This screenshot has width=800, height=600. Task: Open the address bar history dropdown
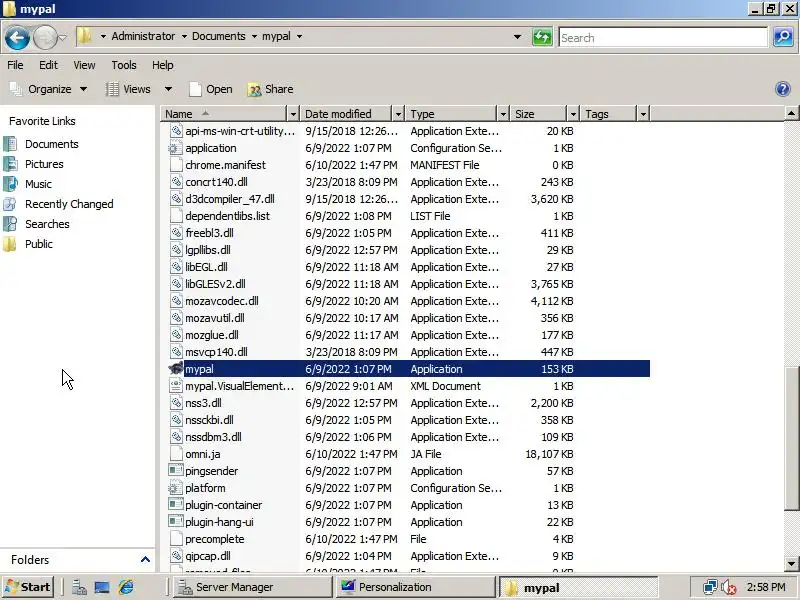(x=517, y=37)
